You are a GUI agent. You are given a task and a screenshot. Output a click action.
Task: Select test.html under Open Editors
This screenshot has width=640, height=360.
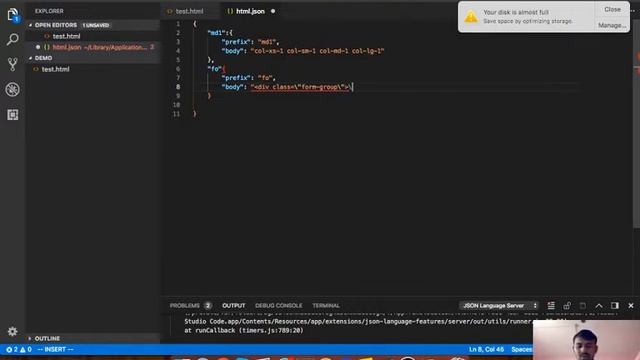click(x=66, y=36)
